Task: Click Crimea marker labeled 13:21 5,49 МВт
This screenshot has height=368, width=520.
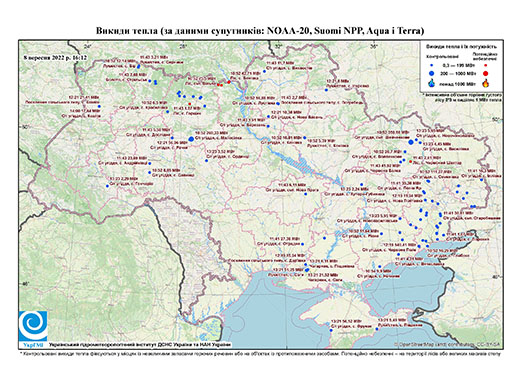Action: [x=377, y=329]
